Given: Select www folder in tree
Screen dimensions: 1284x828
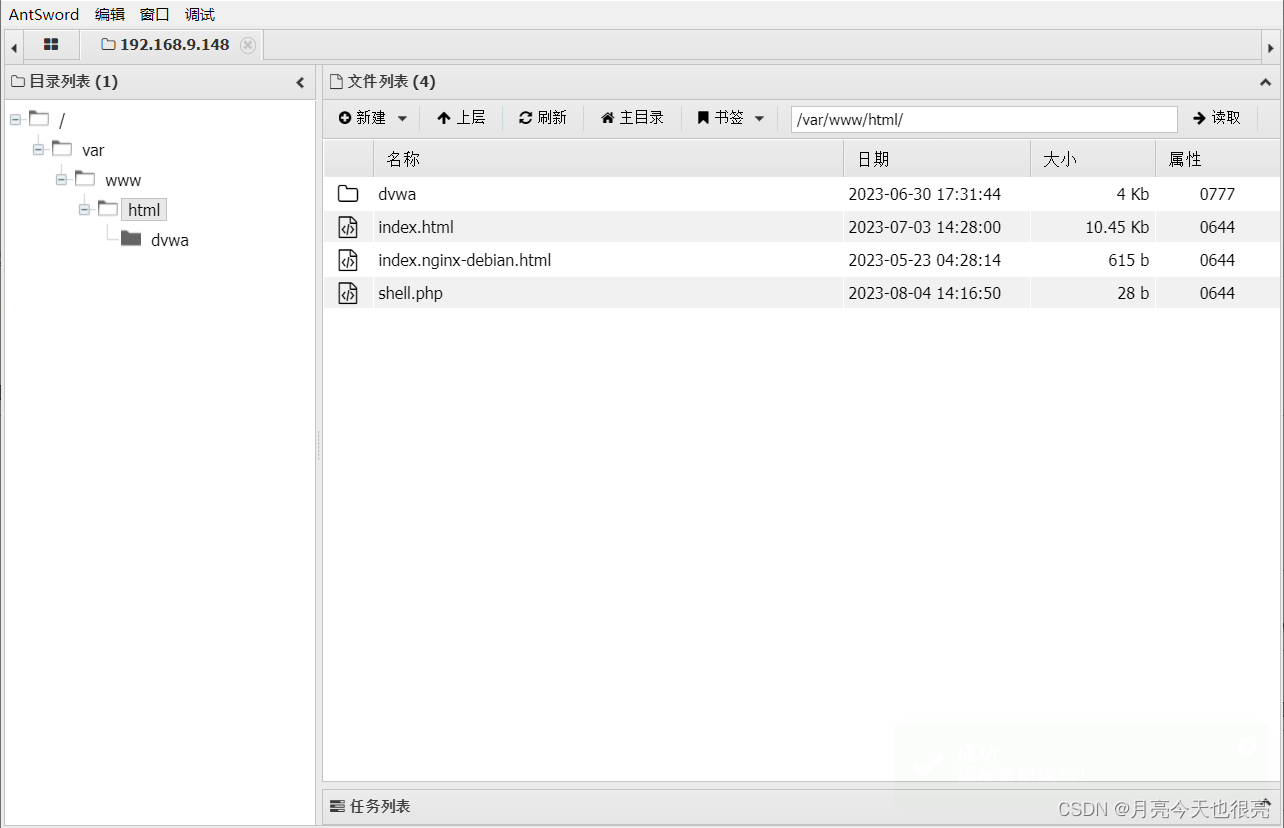Looking at the screenshot, I should point(123,181).
